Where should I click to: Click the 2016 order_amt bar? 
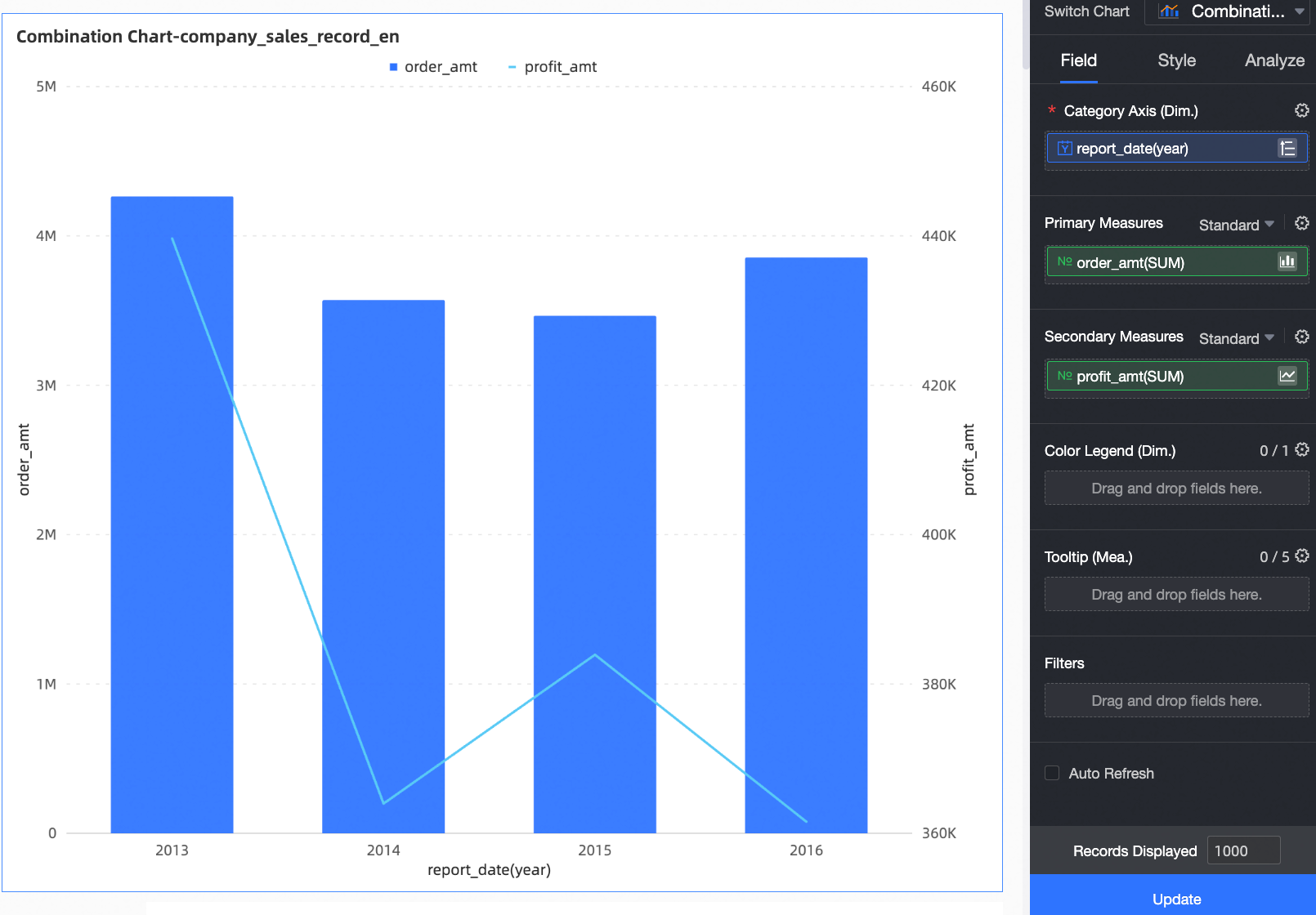click(x=806, y=545)
